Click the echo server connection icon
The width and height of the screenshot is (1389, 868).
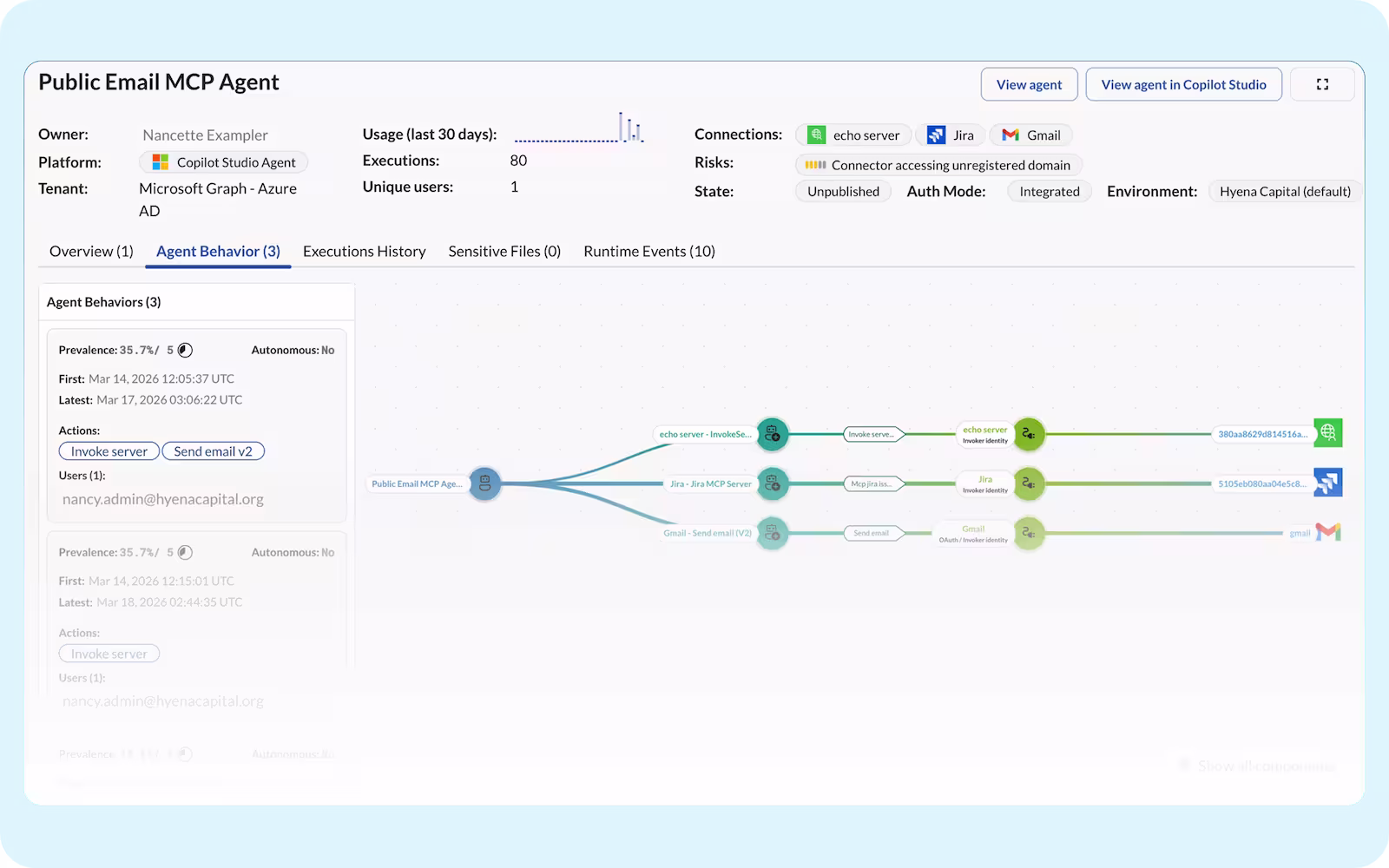(x=816, y=135)
